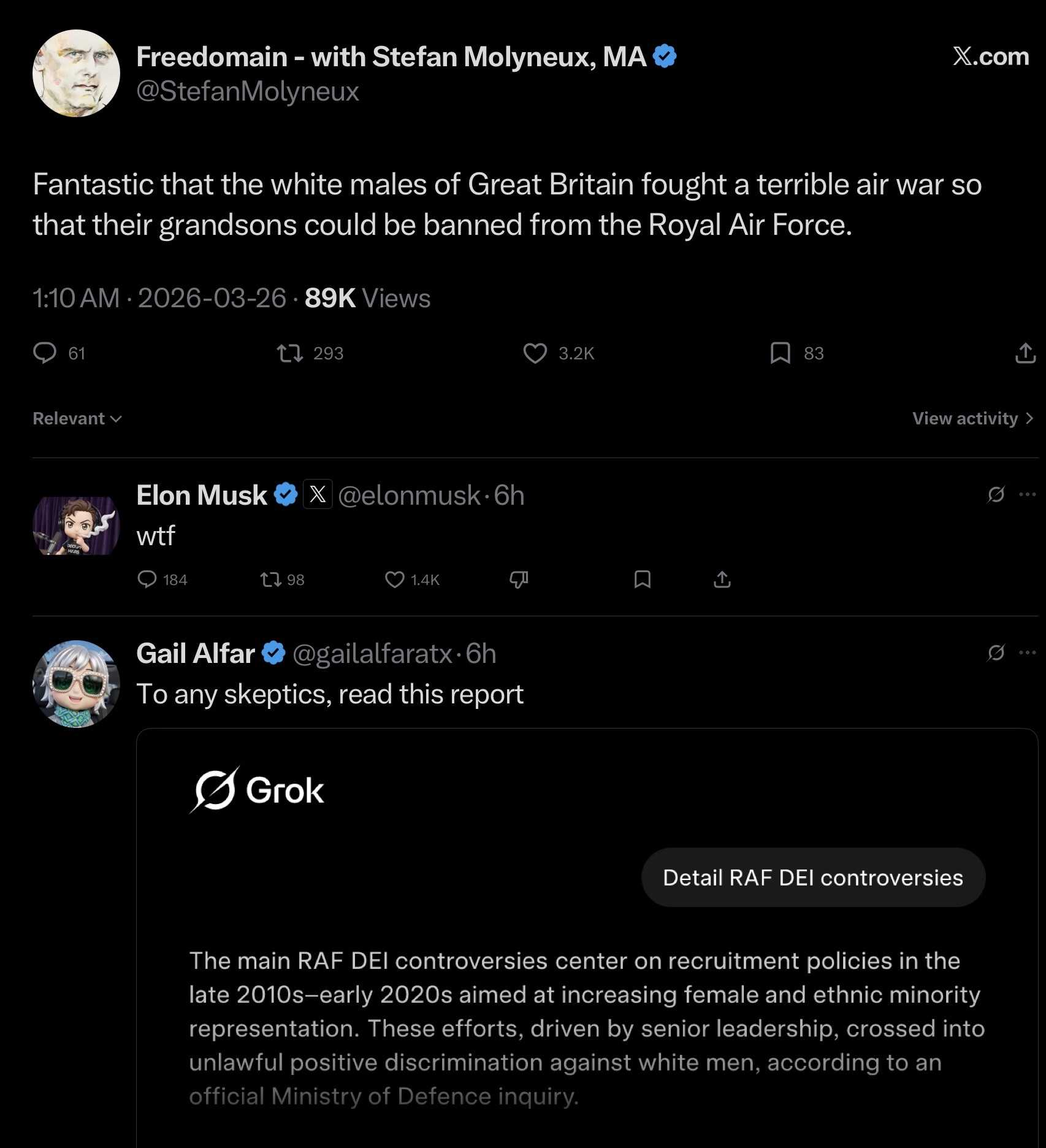Image resolution: width=1046 pixels, height=1148 pixels.
Task: Open the Relevant sort dropdown
Action: 77,419
